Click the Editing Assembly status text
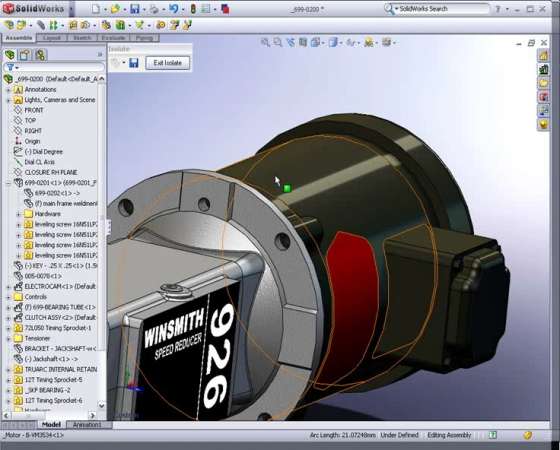Screen dimensions: 560x450 (x=449, y=435)
